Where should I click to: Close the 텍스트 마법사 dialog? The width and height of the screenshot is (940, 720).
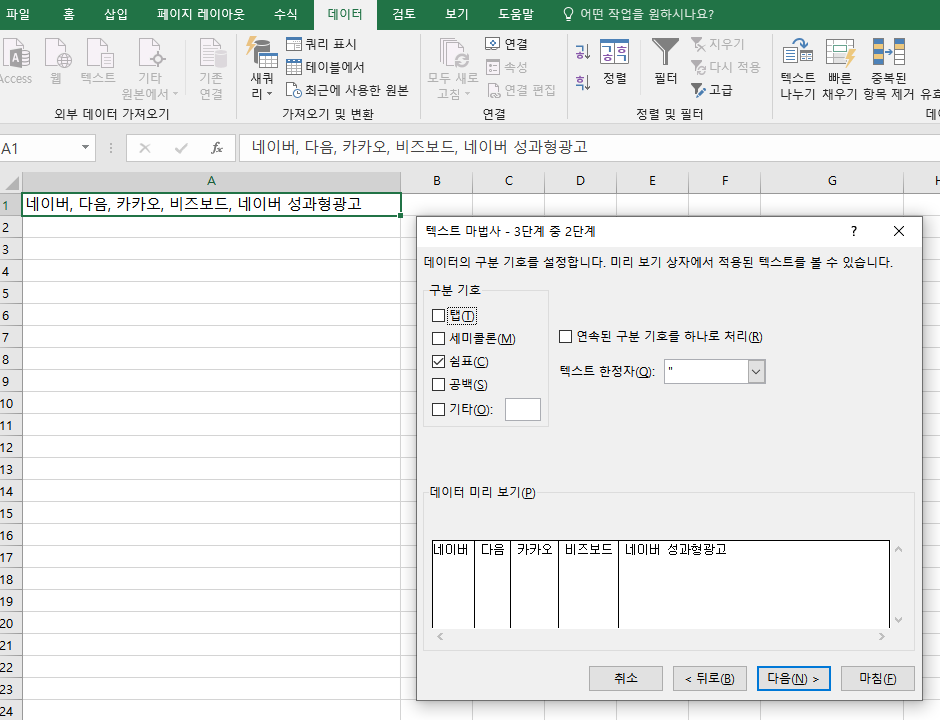[898, 231]
